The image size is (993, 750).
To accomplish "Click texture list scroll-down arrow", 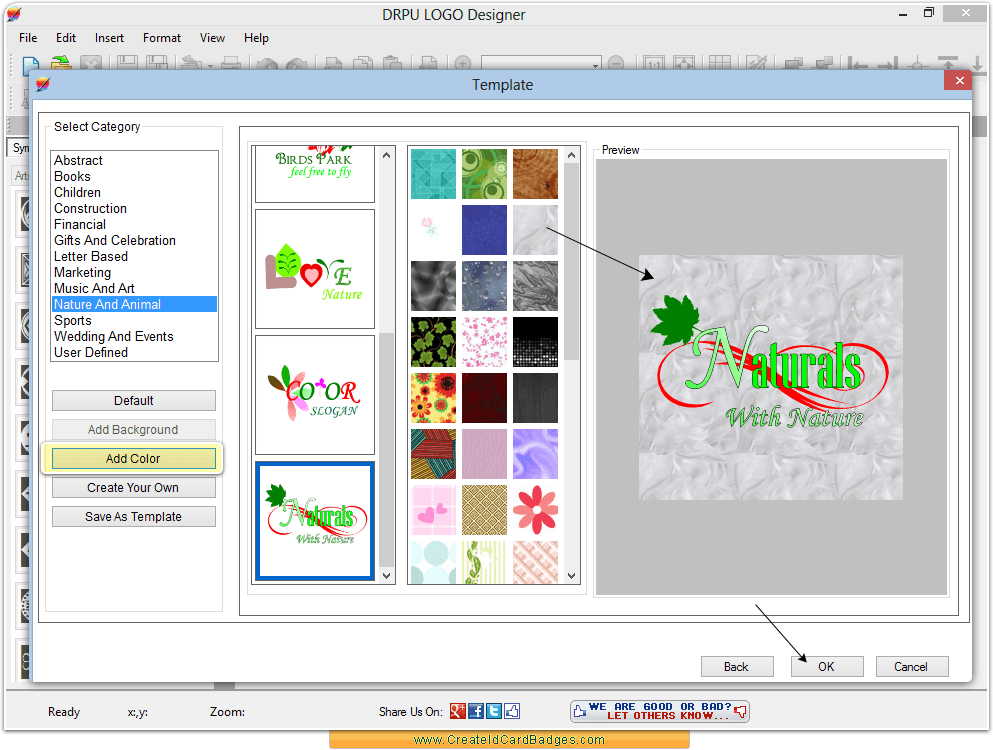I will 571,575.
